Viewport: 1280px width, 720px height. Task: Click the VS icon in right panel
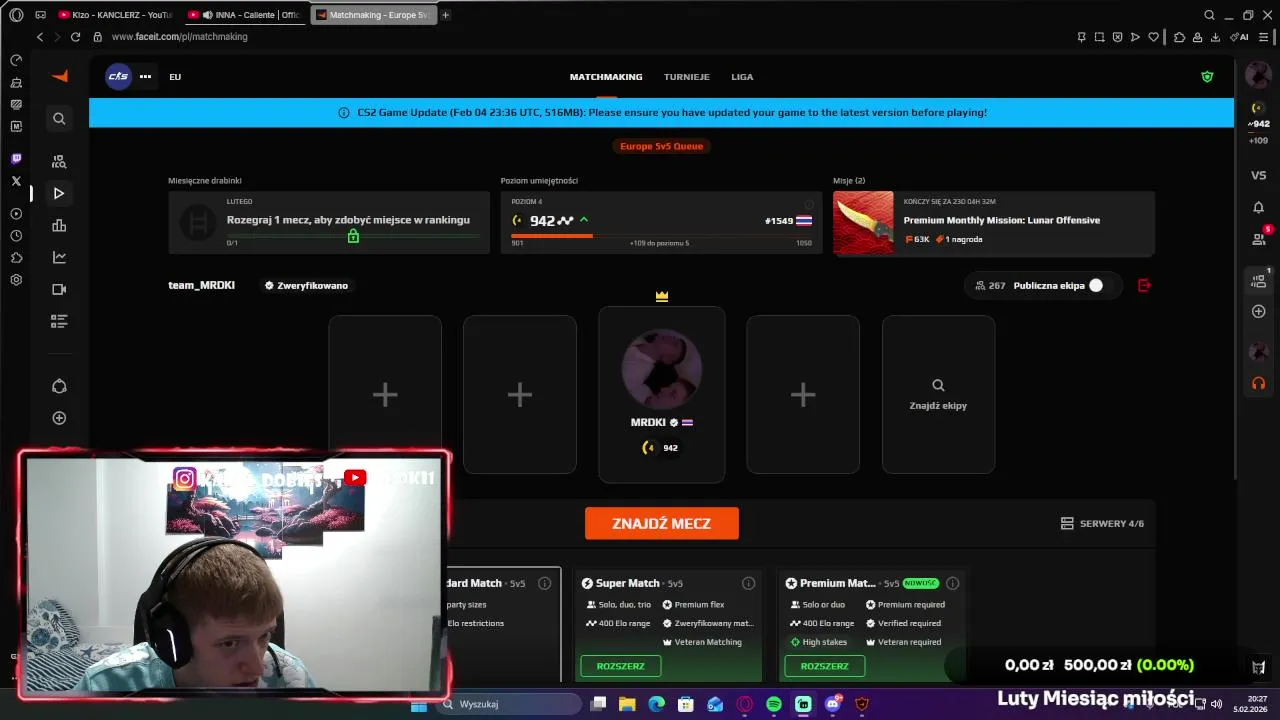point(1258,175)
